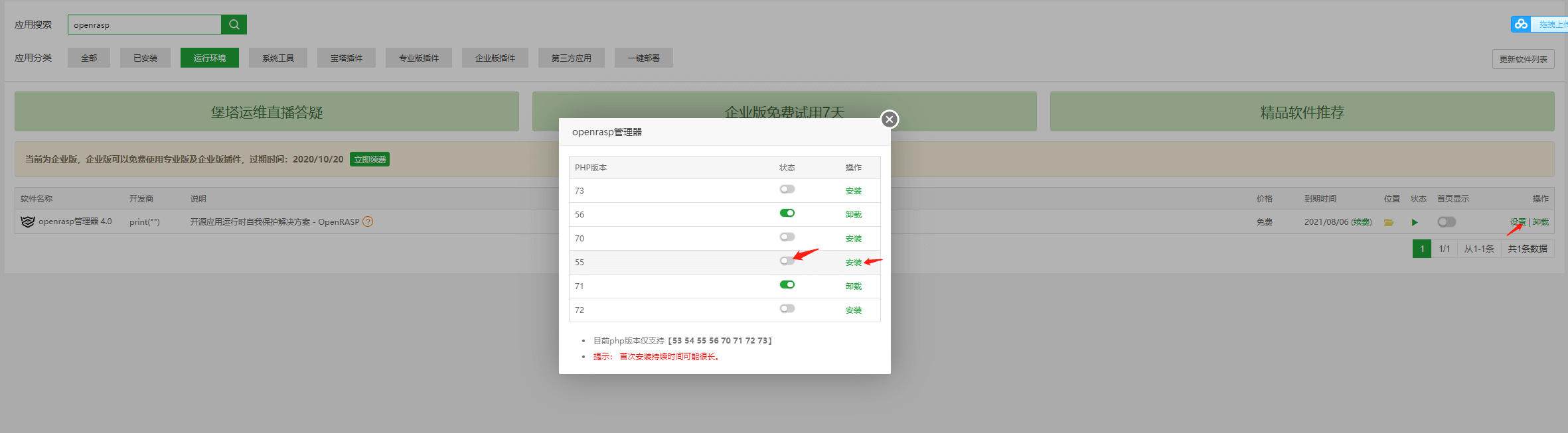The height and width of the screenshot is (433, 1568).
Task: Install openrasp for PHP 72
Action: 854,310
